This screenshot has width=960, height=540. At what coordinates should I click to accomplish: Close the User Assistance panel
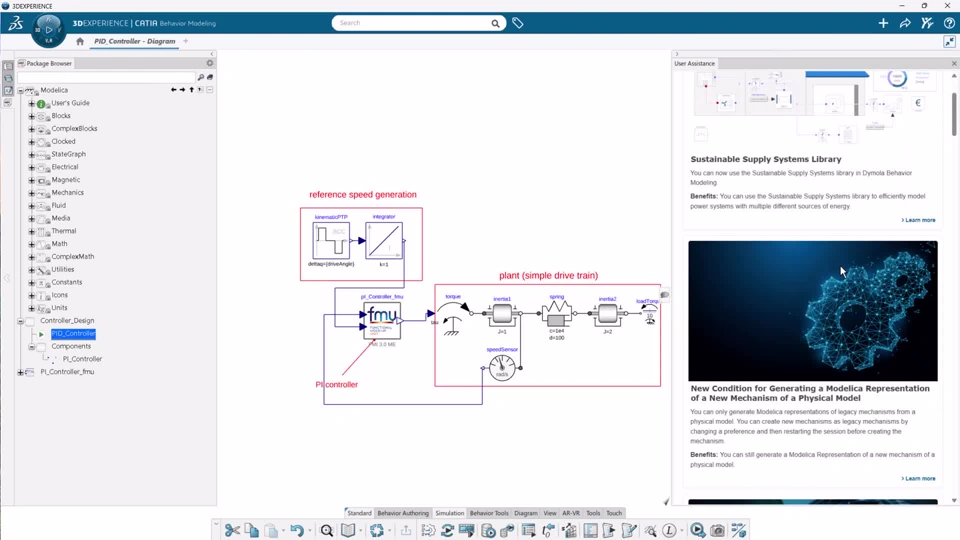pyautogui.click(x=954, y=64)
